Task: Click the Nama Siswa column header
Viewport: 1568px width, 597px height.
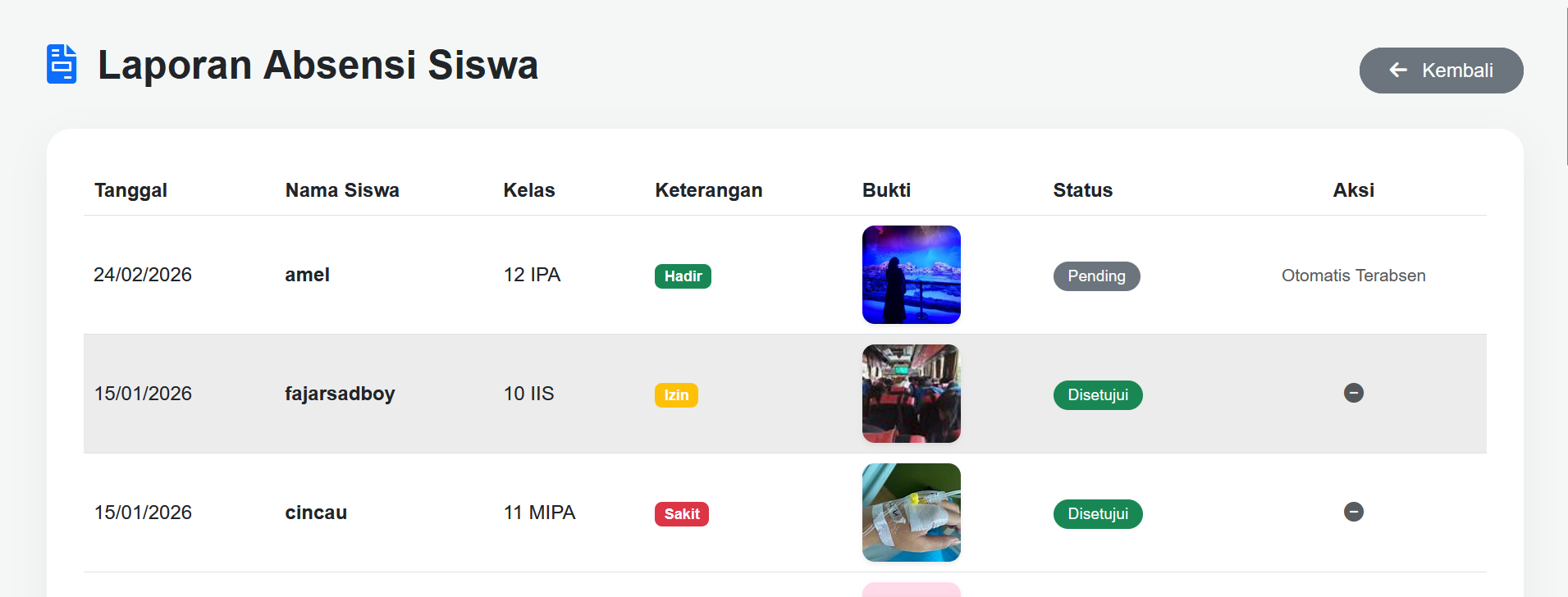Action: 342,190
